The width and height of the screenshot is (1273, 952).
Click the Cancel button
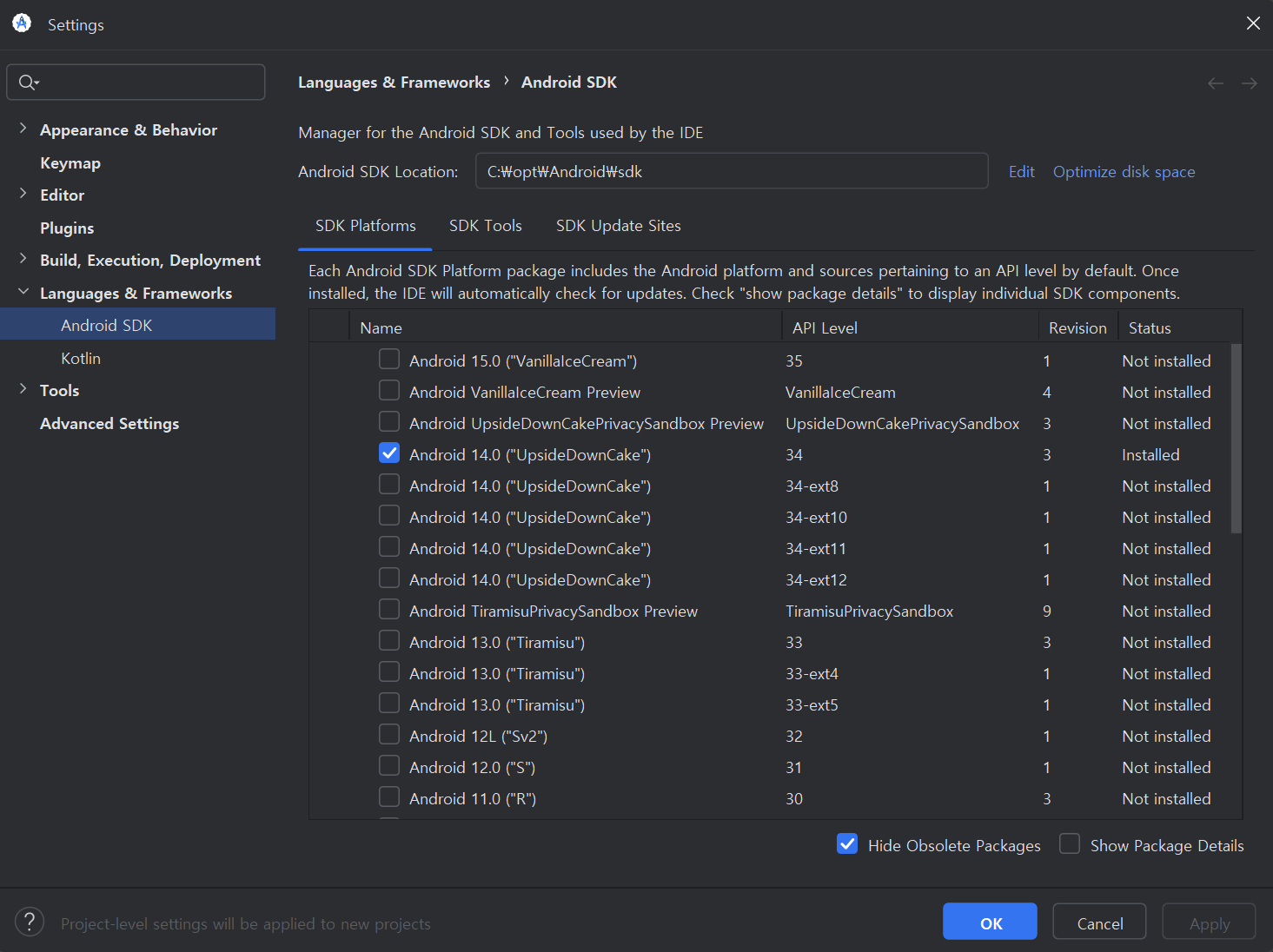tap(1099, 921)
